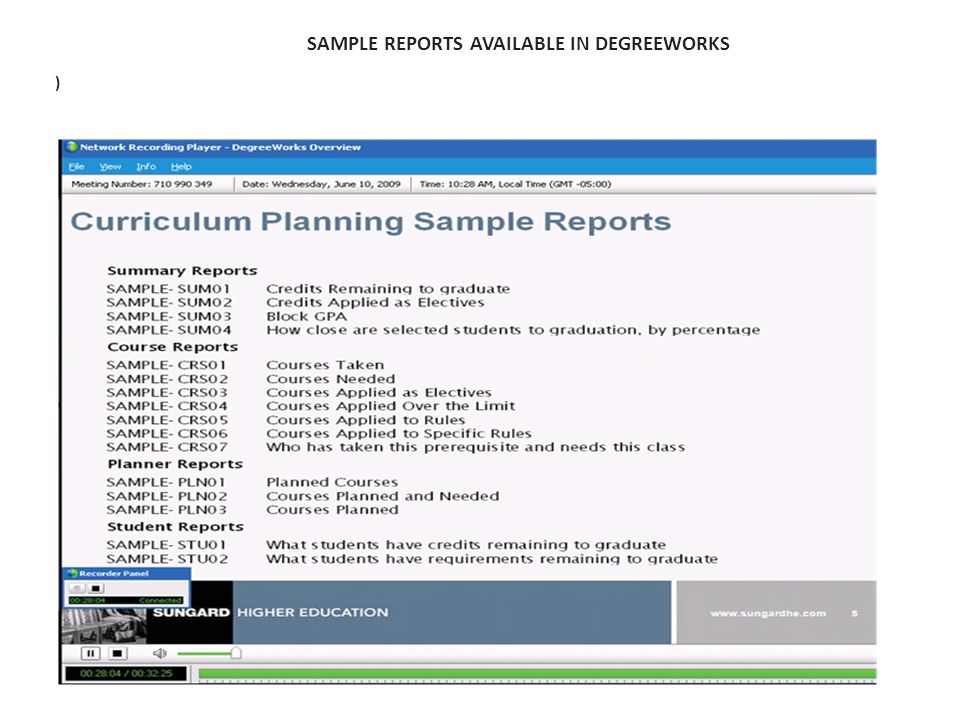960x720 pixels.
Task: Click SAMPLE-PLN02 Courses Planned and Needed
Action: tap(302, 496)
